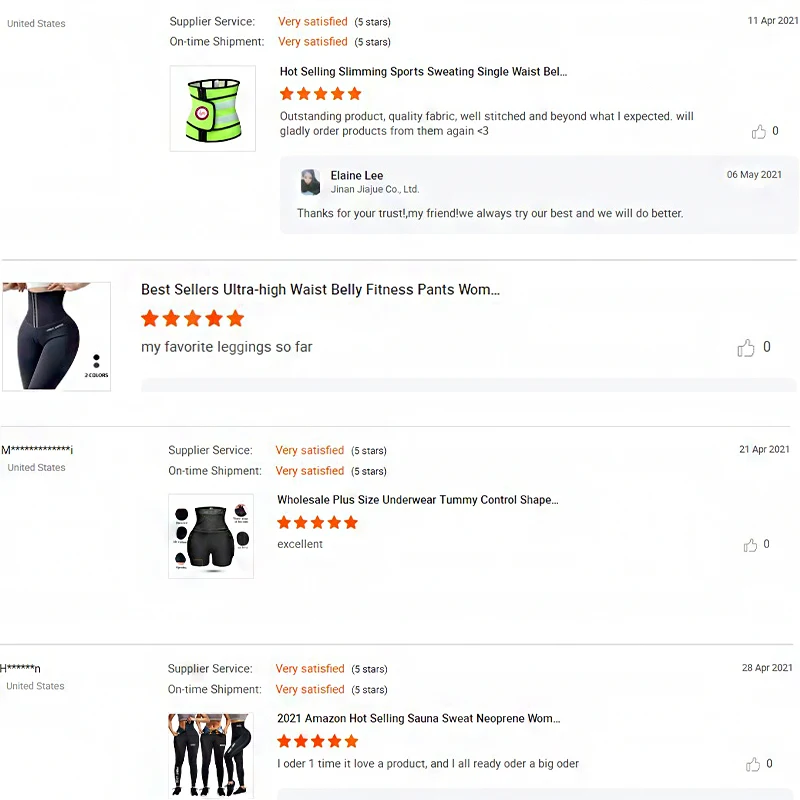Open 'Hot Selling Slimming Sports Sweating' product link

click(x=423, y=72)
